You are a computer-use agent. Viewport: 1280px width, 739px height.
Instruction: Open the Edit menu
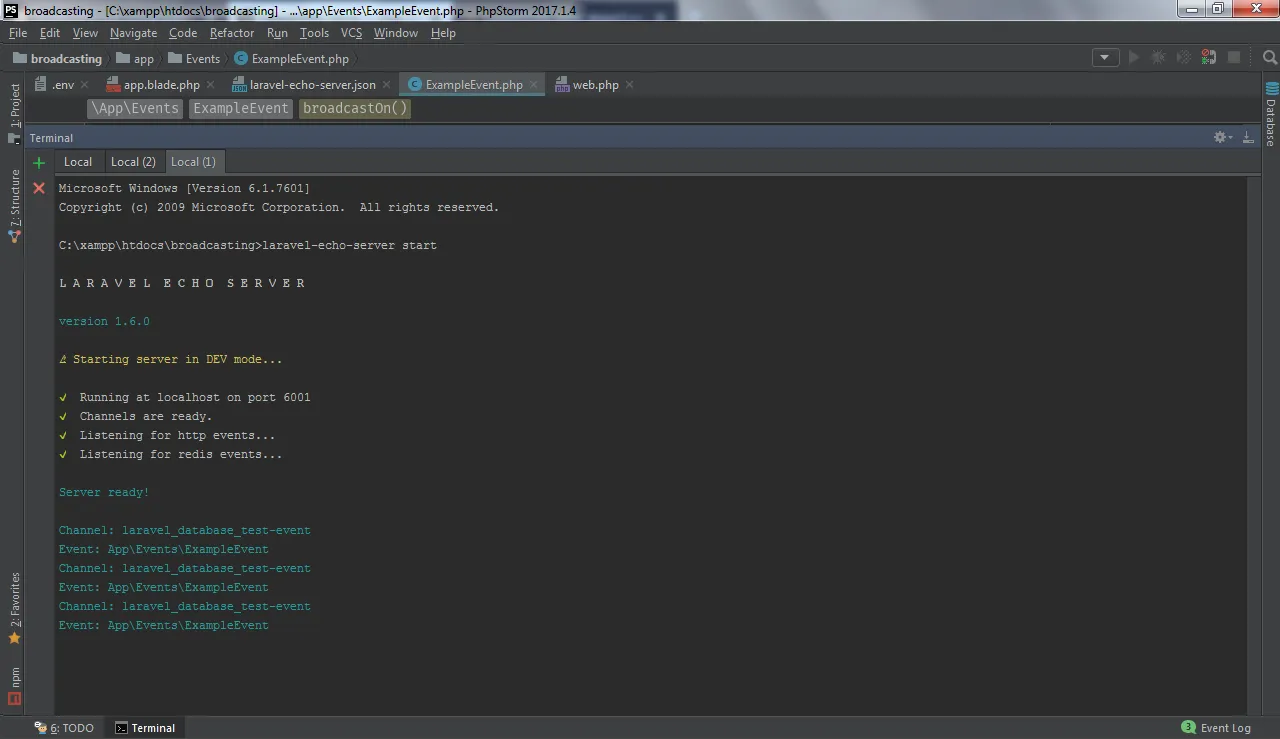point(50,33)
